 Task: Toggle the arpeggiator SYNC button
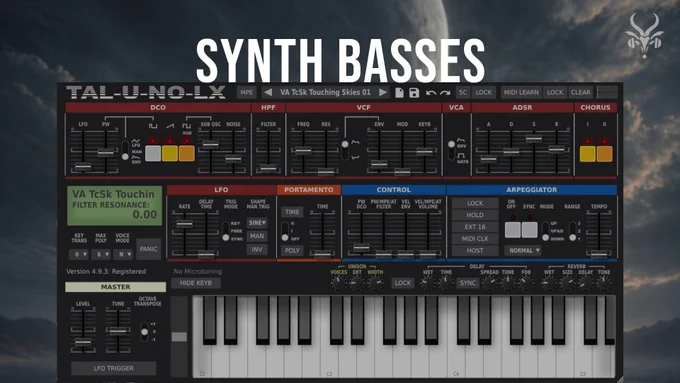[530, 230]
